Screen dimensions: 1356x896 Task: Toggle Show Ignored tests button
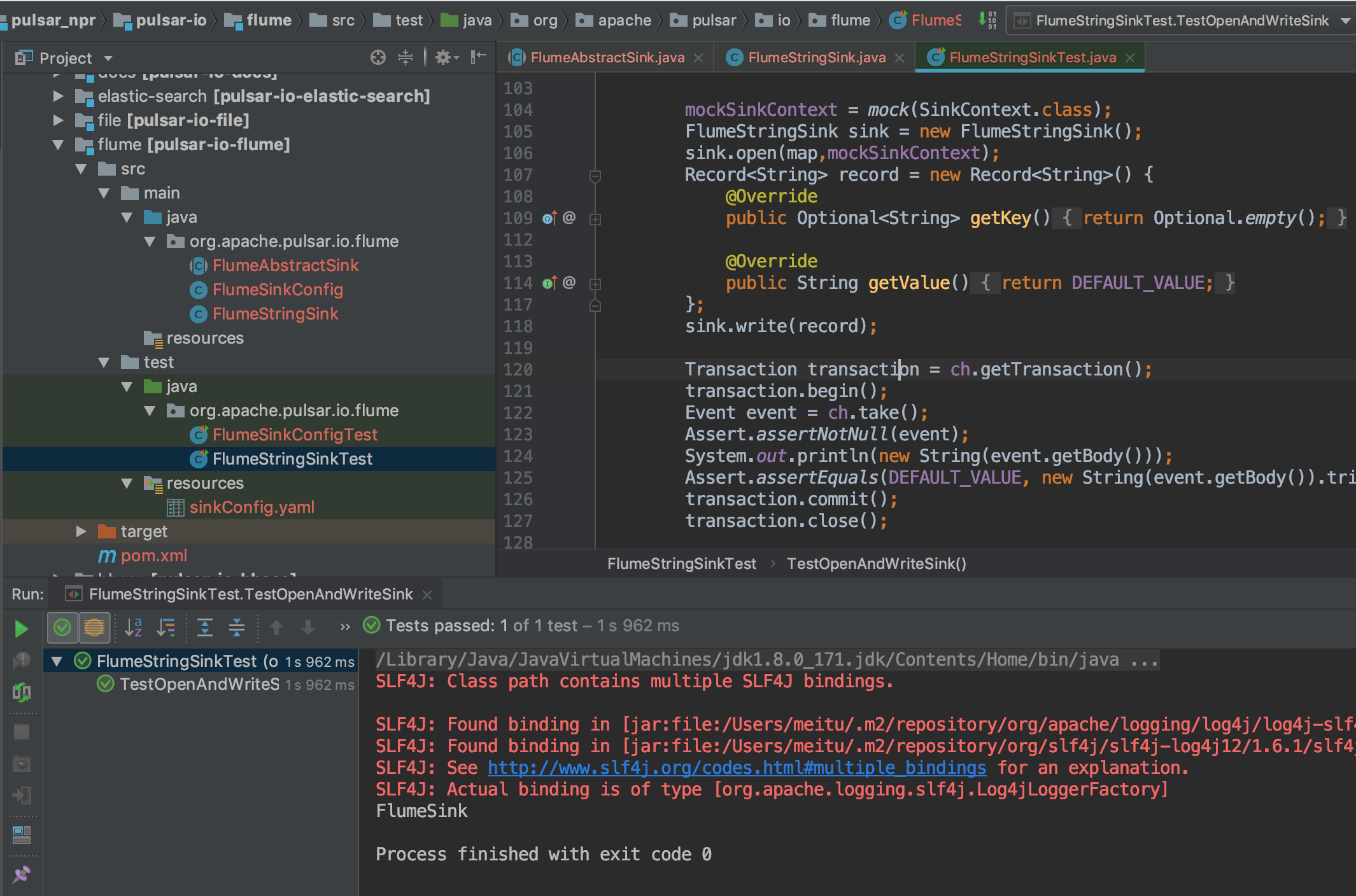click(94, 628)
